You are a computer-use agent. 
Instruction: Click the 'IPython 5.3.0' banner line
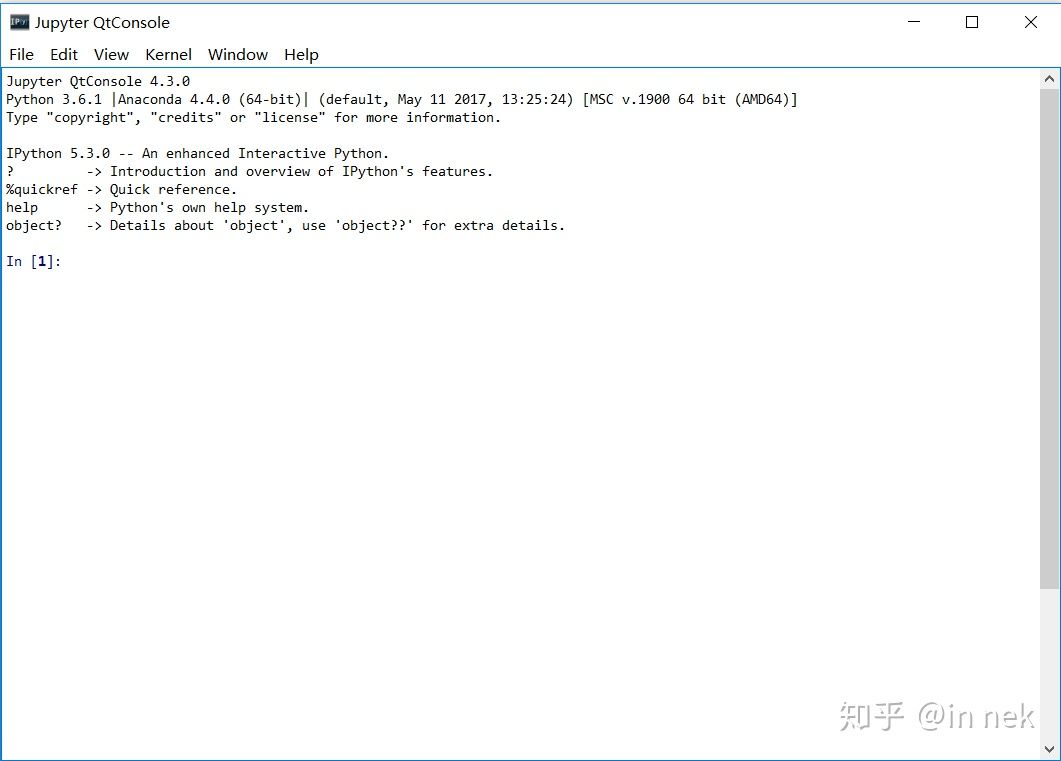pos(197,154)
